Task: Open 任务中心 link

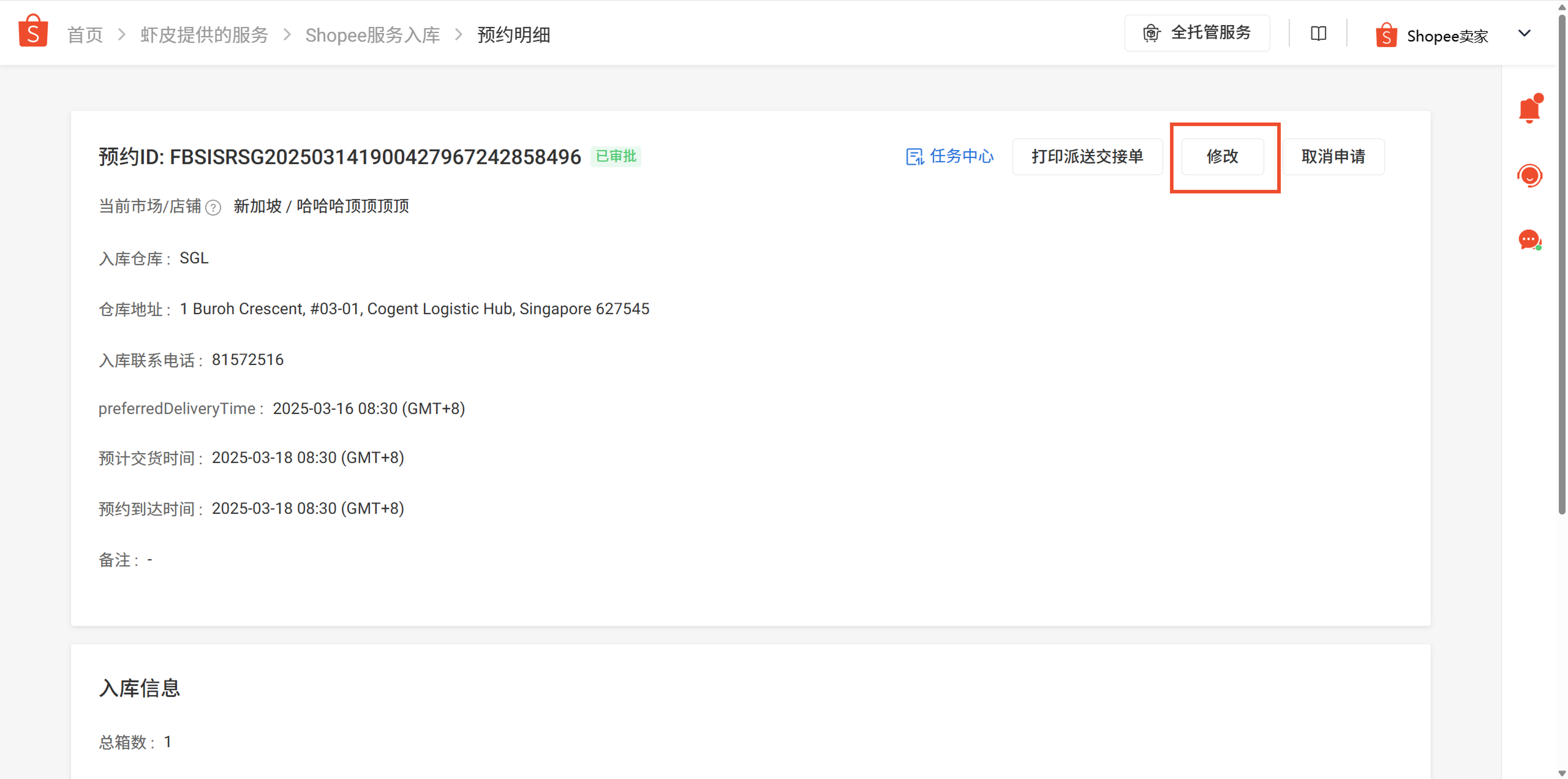Action: pyautogui.click(x=961, y=157)
